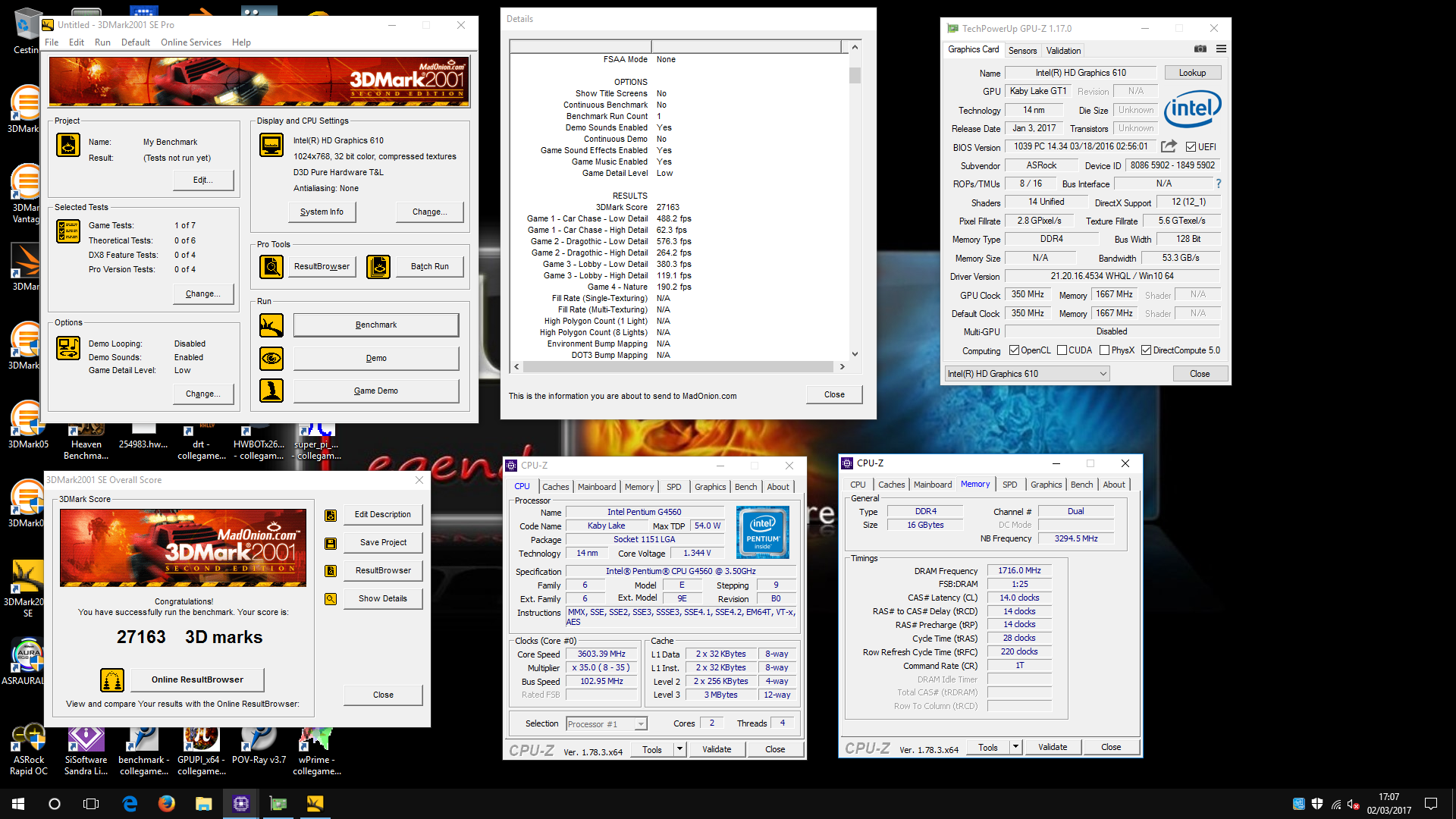
Task: Click the Display and CPU Settings monitor icon
Action: pos(271,144)
